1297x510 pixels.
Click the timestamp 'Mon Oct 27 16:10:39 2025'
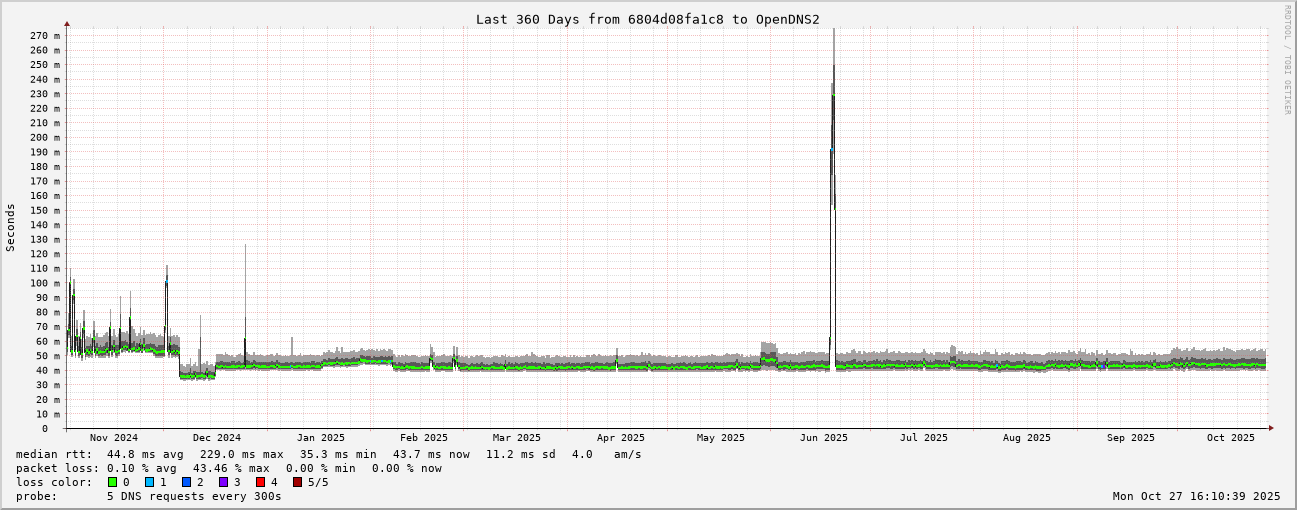[x=1196, y=496]
